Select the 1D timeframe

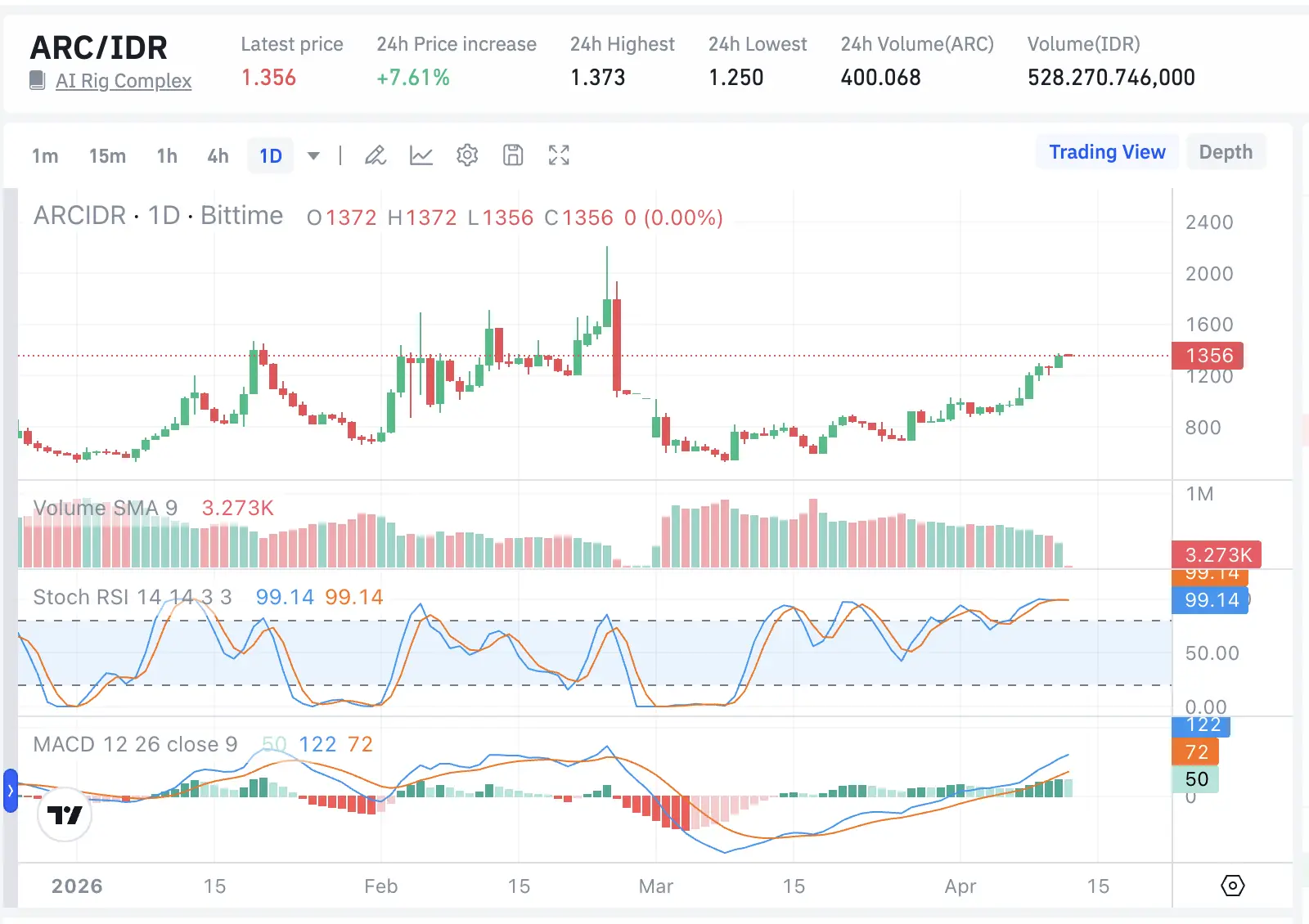(x=270, y=155)
